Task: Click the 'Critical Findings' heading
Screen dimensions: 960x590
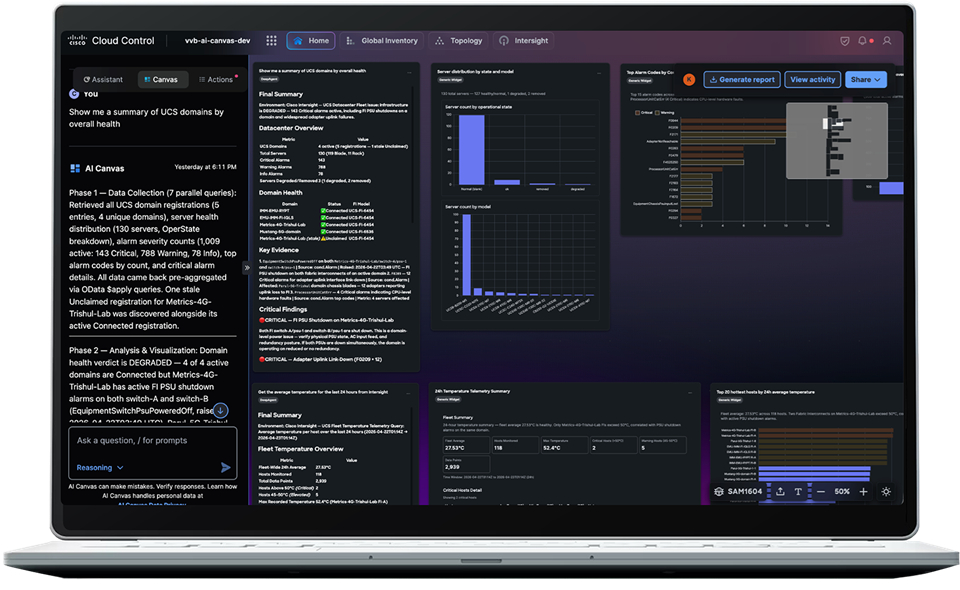Action: pos(283,309)
